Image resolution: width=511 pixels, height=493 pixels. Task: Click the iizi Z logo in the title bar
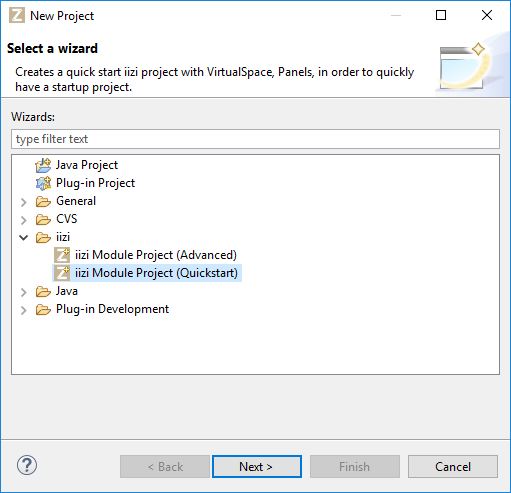pyautogui.click(x=17, y=15)
